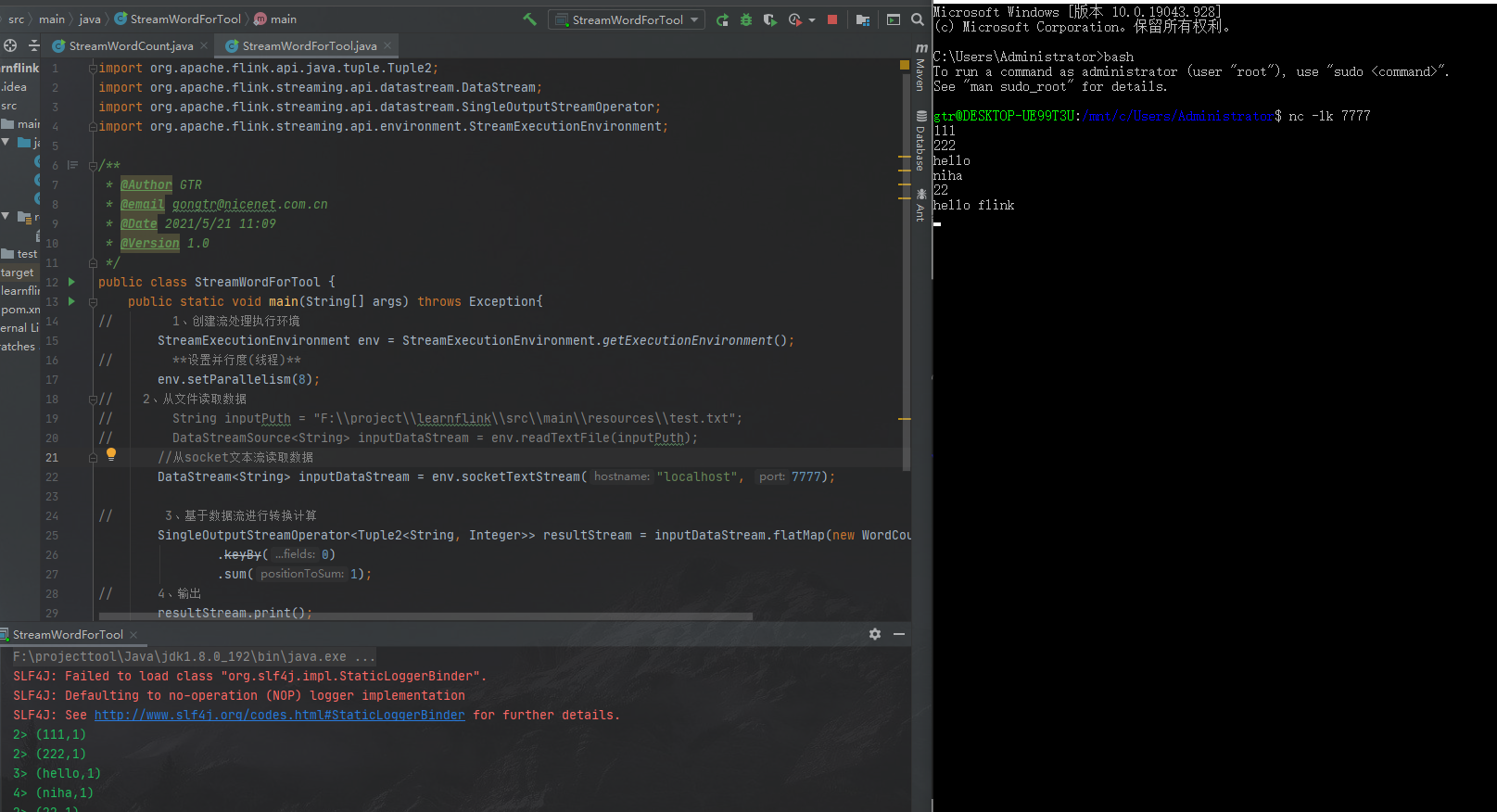Rerun StreamWordForTool with the green rerun icon

[x=722, y=19]
